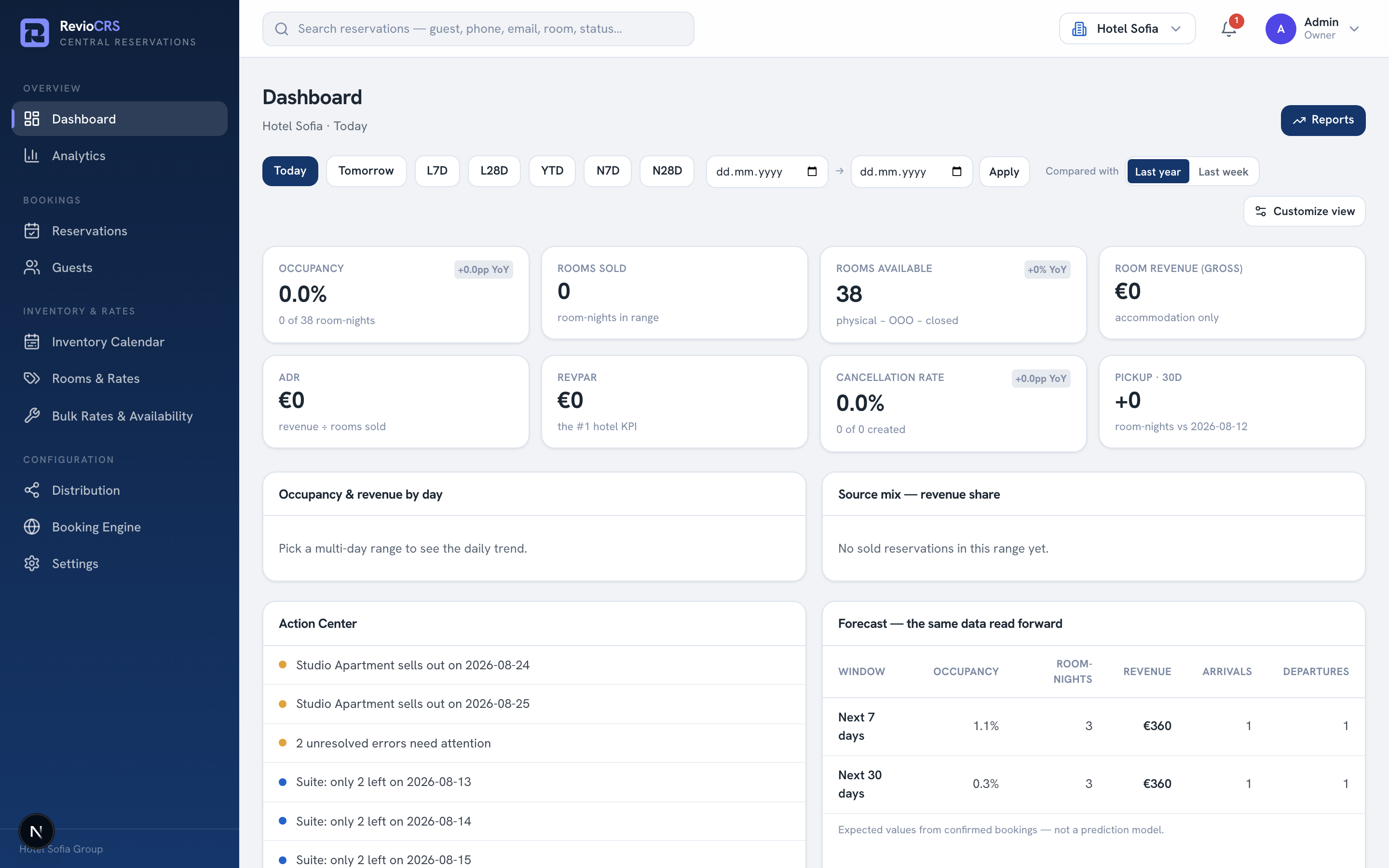Click the Booking Engine globe icon
Viewport: 1389px width, 868px height.
pos(31,527)
